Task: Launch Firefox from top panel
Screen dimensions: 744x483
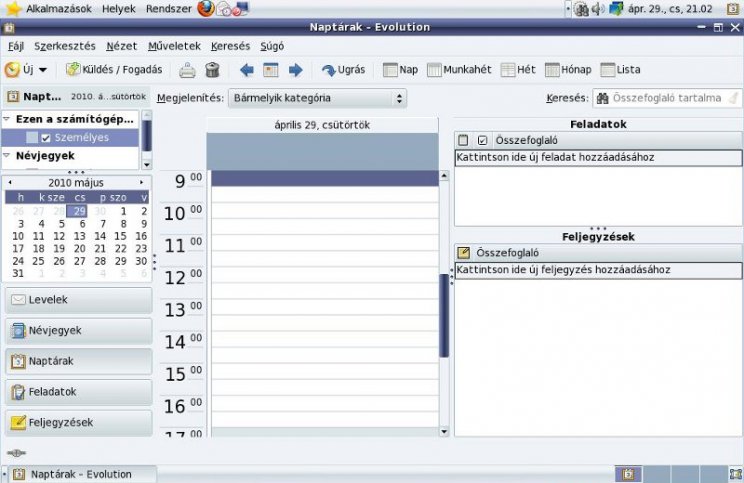Action: coord(205,9)
